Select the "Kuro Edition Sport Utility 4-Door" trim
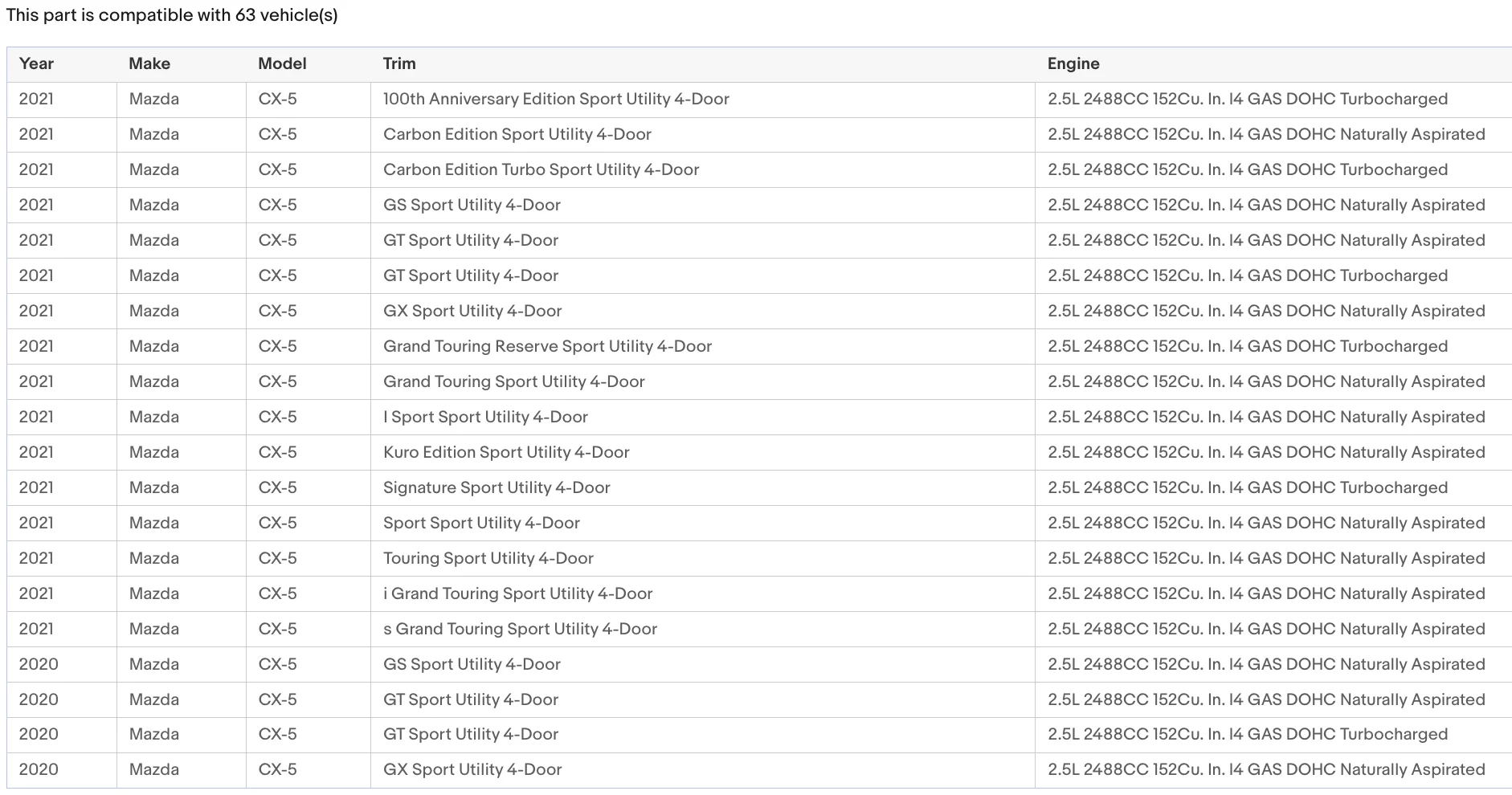The image size is (1512, 795). pyautogui.click(x=506, y=452)
